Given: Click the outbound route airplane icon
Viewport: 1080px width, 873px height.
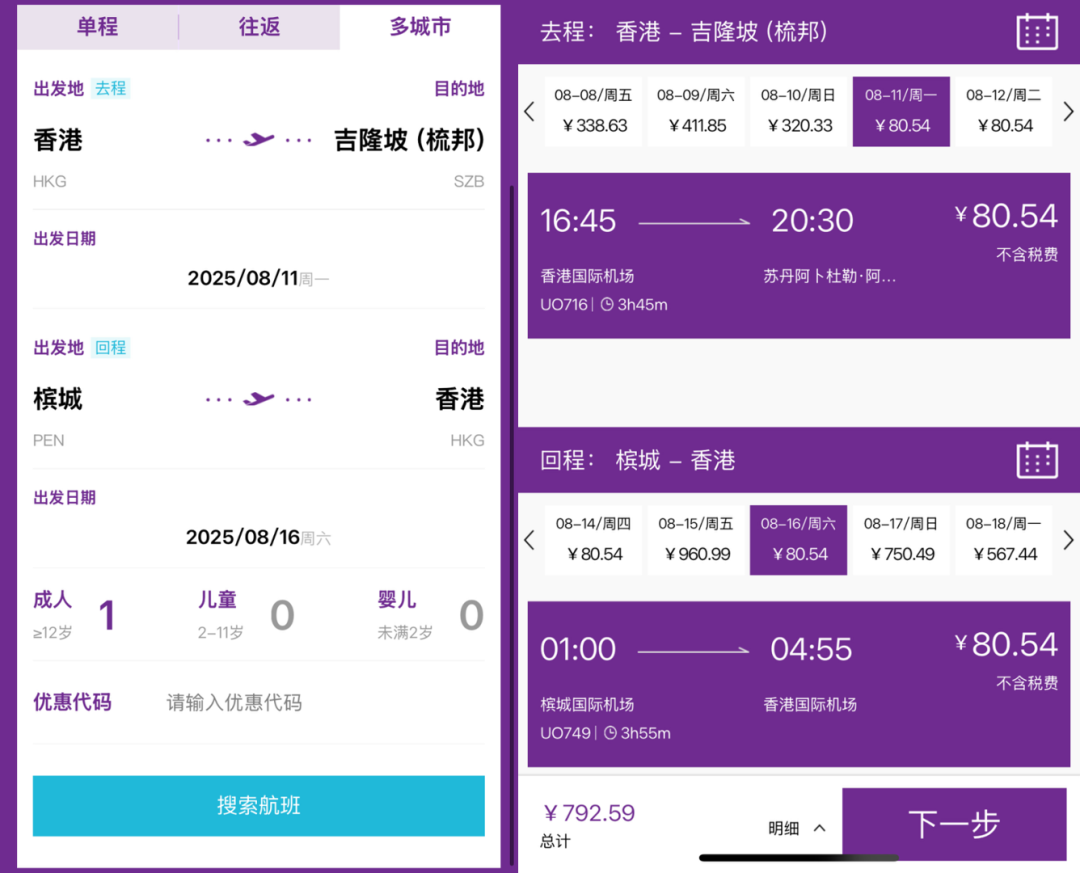Looking at the screenshot, I should coord(259,140).
